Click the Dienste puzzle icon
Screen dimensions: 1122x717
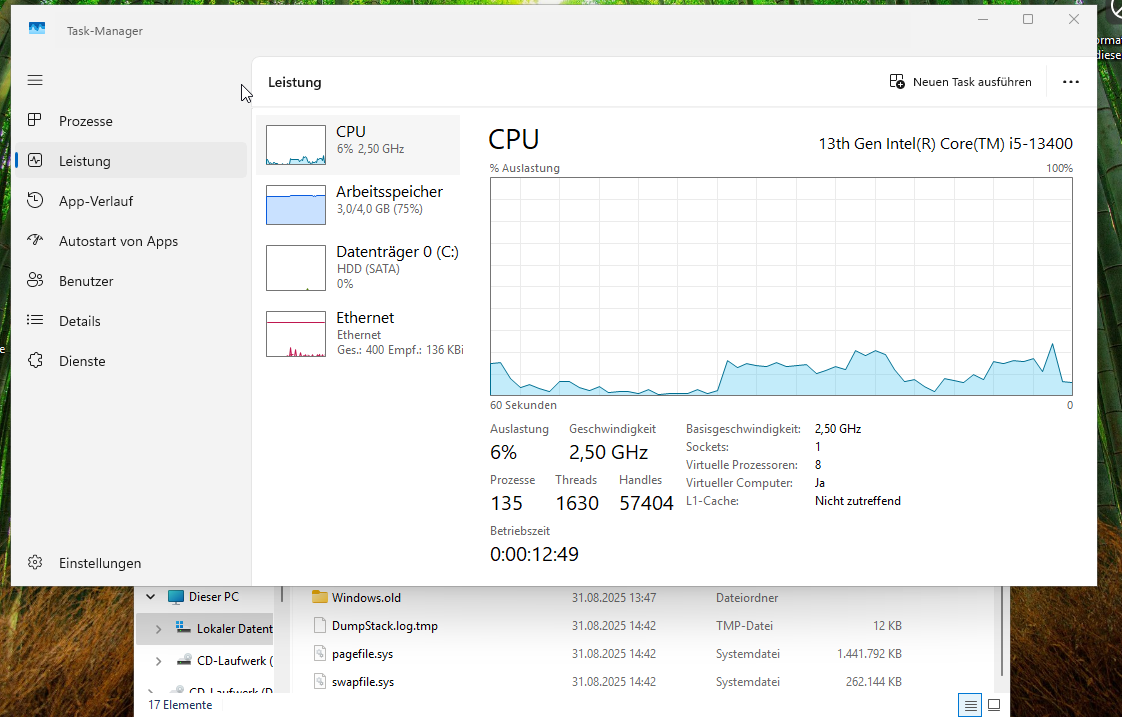click(x=35, y=361)
